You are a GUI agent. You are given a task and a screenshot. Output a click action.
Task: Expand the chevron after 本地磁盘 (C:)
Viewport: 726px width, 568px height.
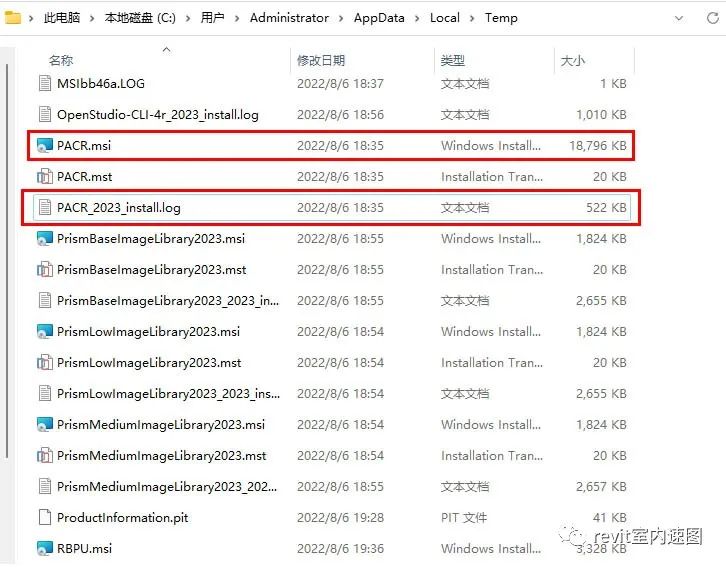click(x=188, y=19)
